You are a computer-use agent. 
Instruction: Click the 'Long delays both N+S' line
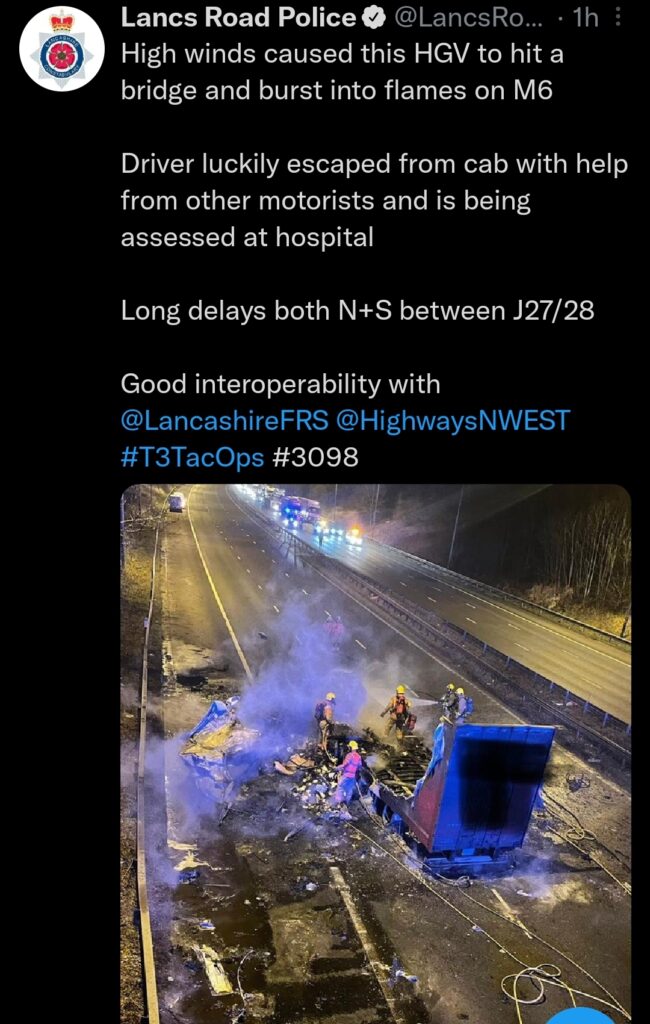tap(357, 311)
